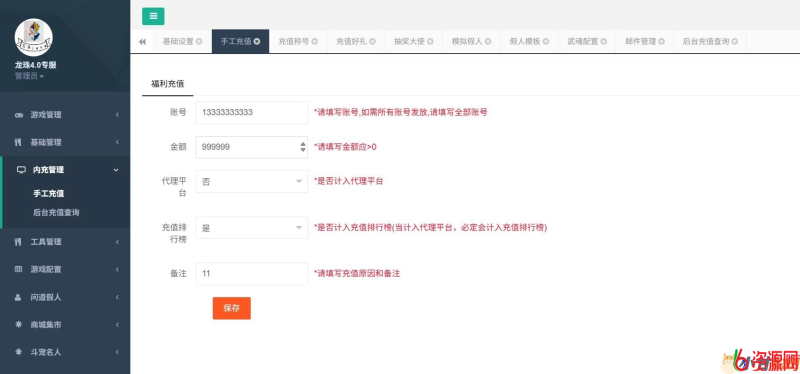The image size is (800, 374).
Task: Click the orange 保存 button
Action: pos(232,308)
